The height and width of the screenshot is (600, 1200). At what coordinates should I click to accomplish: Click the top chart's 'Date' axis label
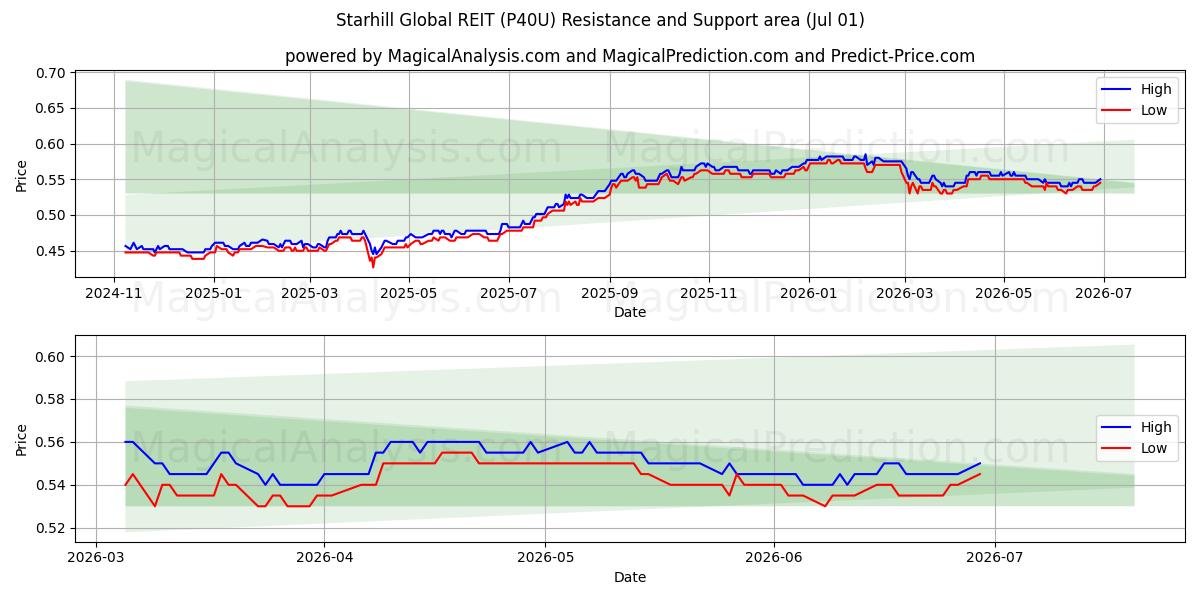629,313
